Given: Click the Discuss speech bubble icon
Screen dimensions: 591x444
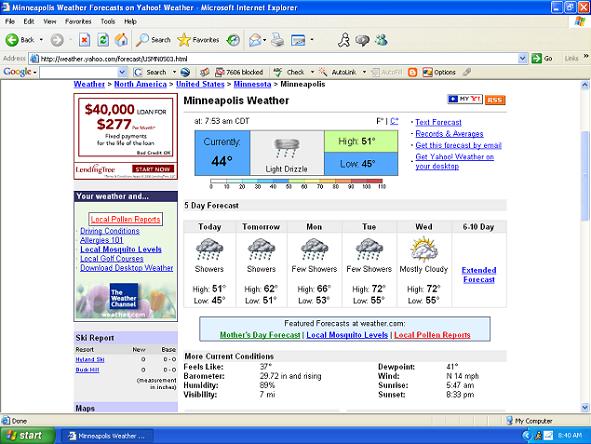Looking at the screenshot, I should point(362,40).
